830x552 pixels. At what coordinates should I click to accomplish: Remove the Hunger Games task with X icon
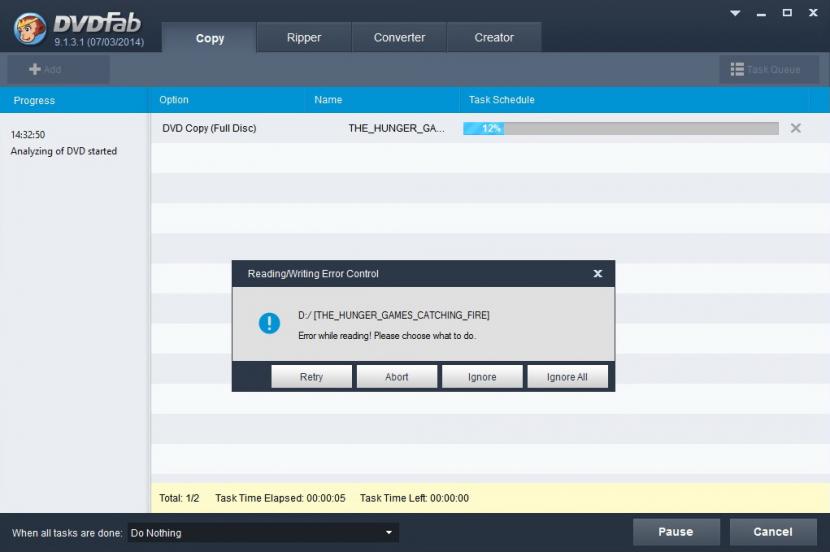tap(795, 128)
